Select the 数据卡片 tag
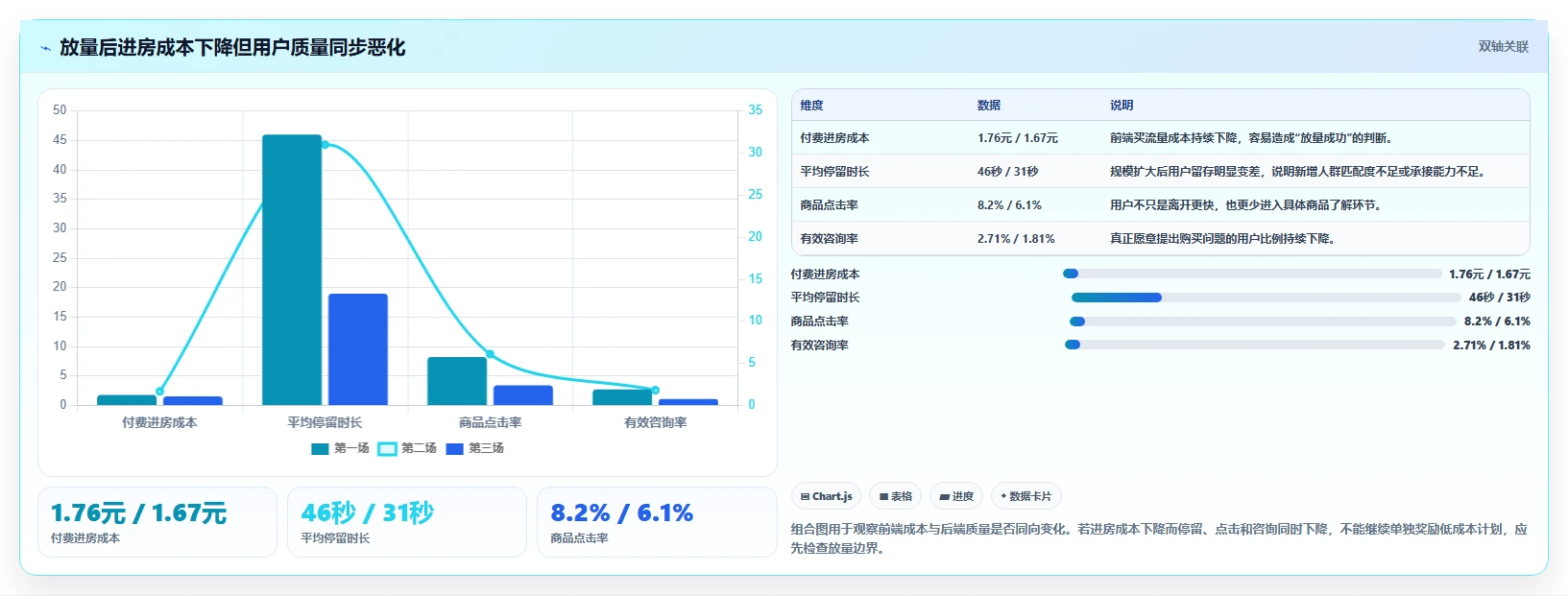The width and height of the screenshot is (1568, 596). coord(1025,496)
